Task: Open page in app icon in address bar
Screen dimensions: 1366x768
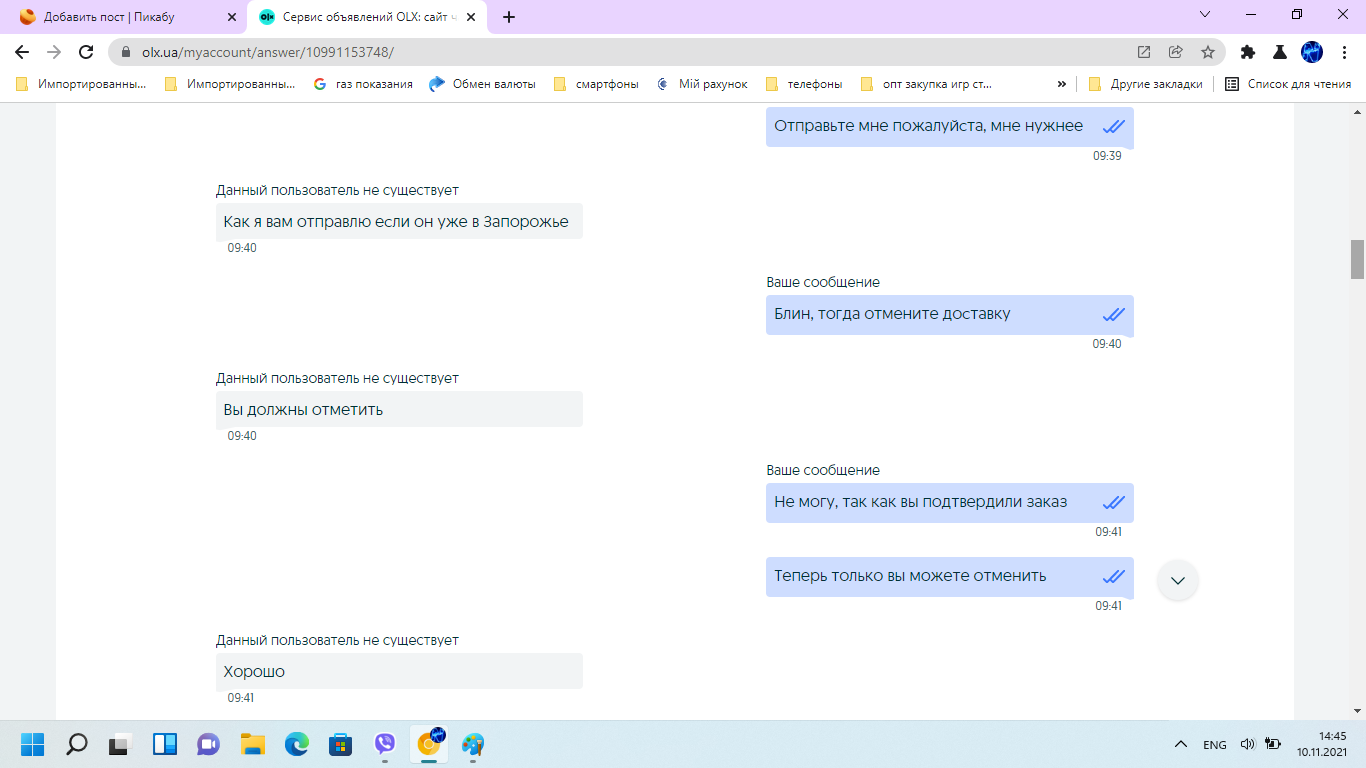Action: pos(1144,52)
